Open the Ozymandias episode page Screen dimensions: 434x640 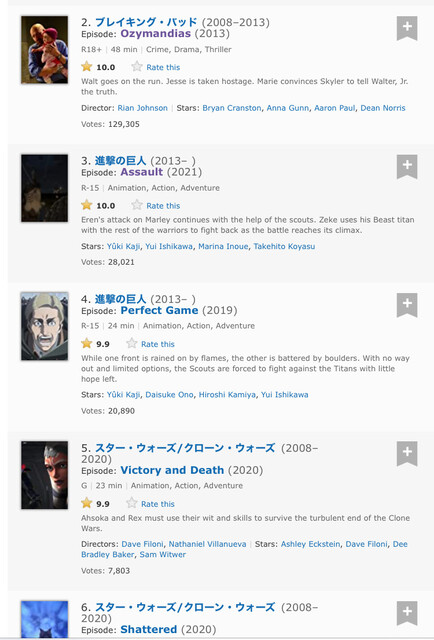click(x=156, y=33)
